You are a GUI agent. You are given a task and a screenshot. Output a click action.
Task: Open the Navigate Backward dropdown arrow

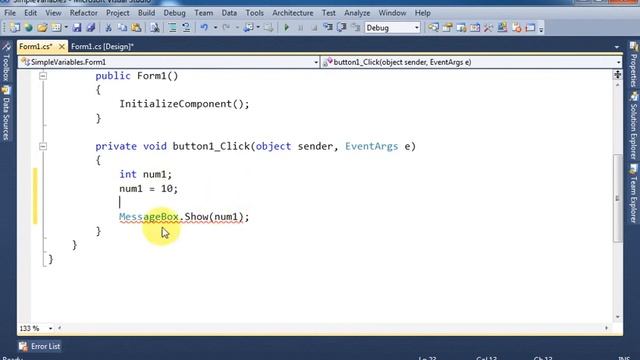(x=258, y=28)
